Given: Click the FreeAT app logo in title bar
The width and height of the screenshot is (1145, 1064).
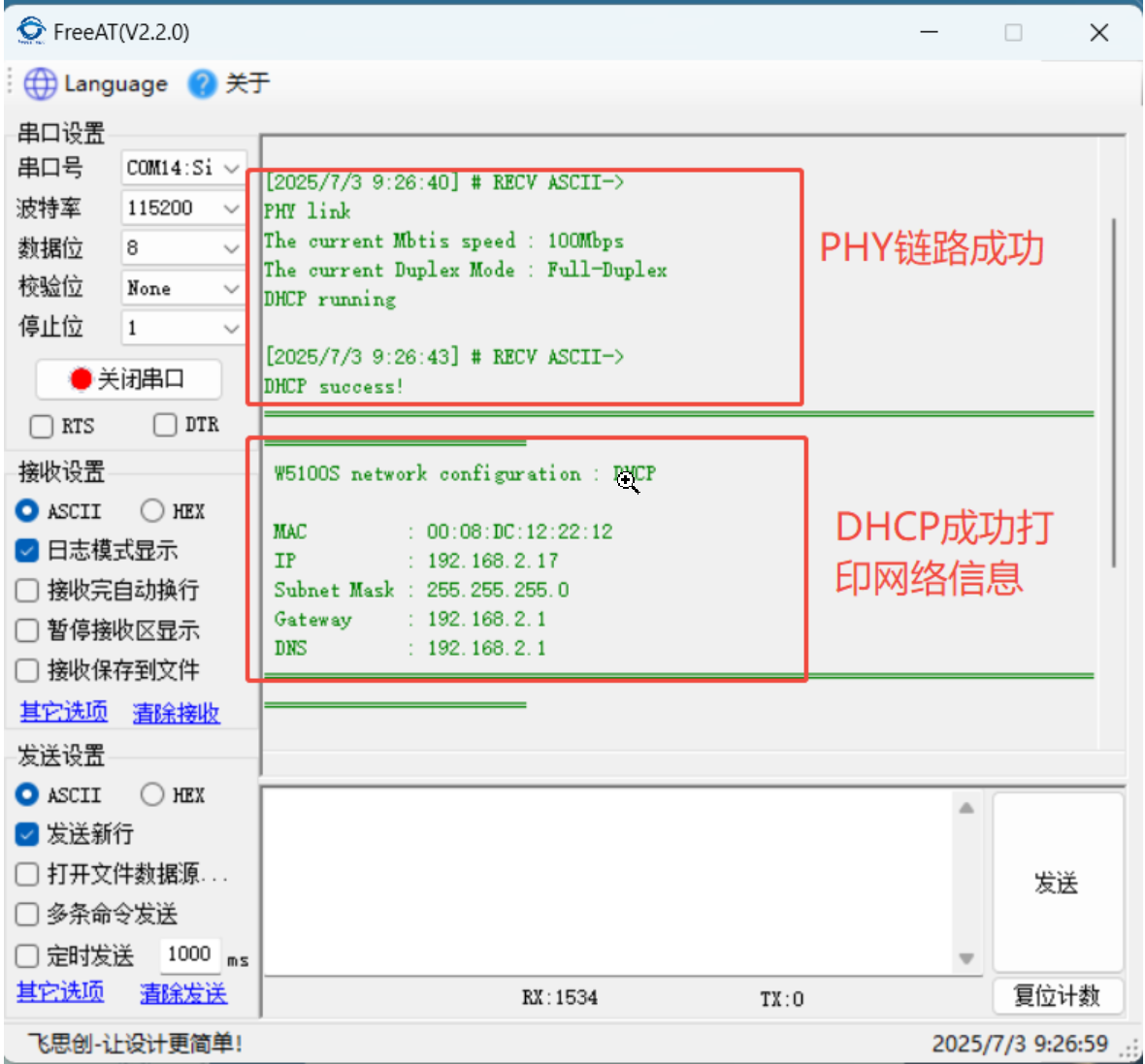Looking at the screenshot, I should [x=31, y=31].
